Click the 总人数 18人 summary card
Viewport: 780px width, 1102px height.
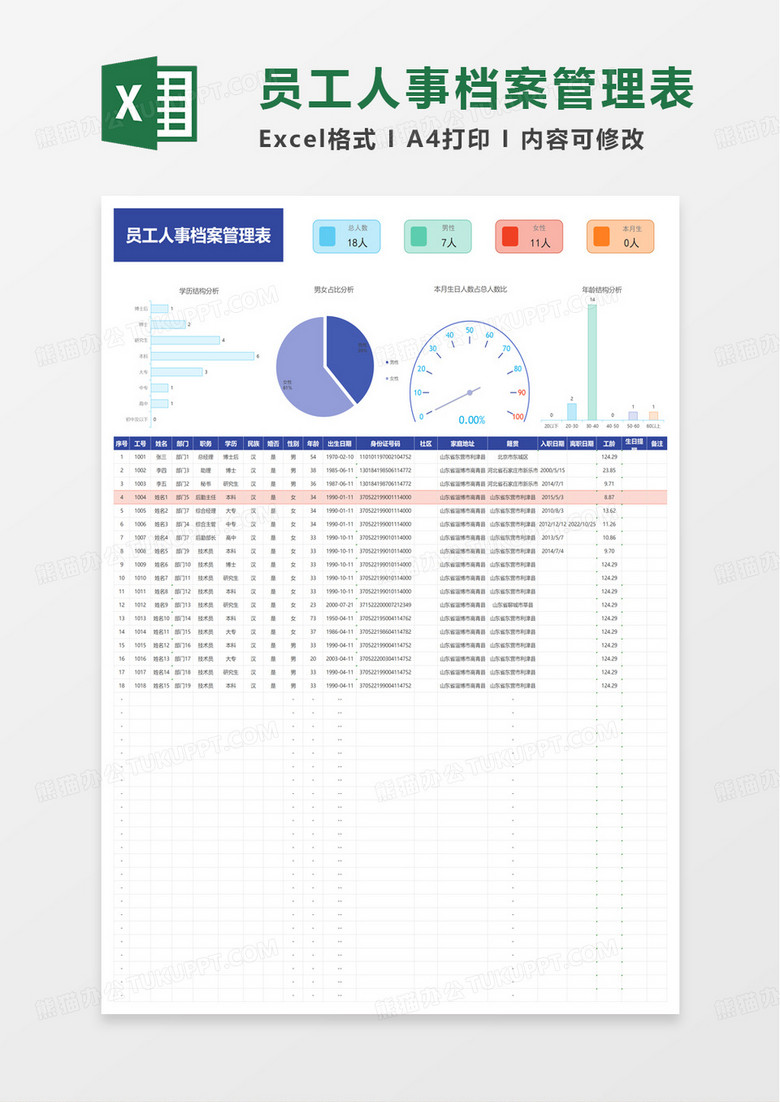click(x=346, y=236)
